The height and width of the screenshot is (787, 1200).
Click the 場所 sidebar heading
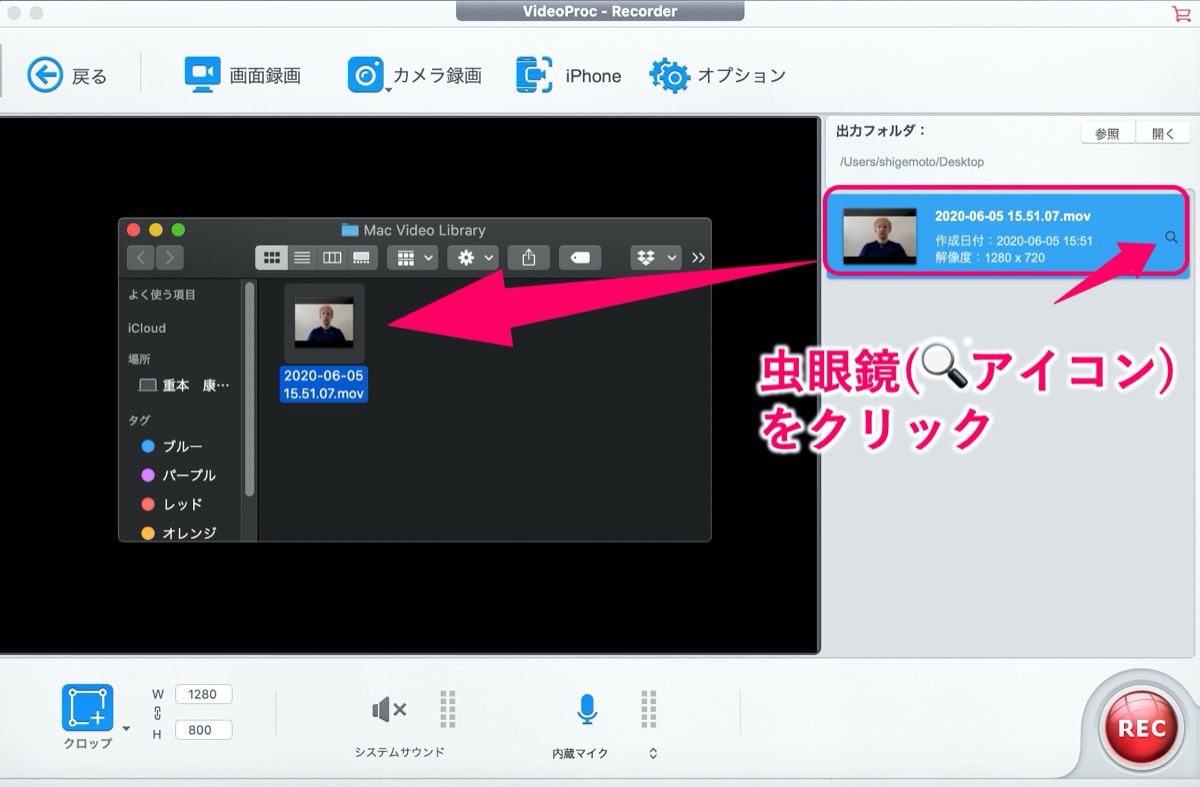tap(139, 358)
